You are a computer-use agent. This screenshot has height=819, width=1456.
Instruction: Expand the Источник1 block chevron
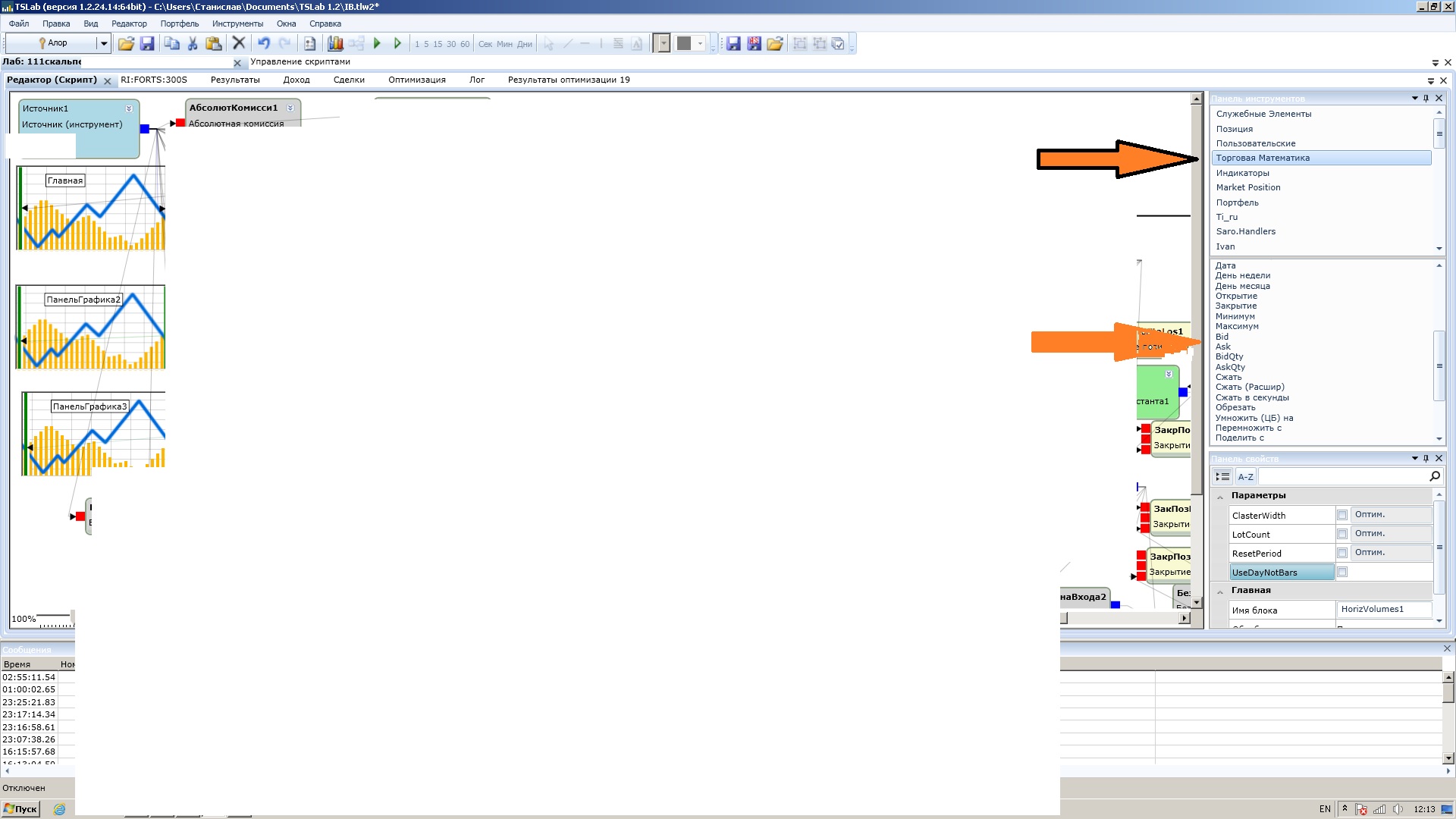point(129,108)
